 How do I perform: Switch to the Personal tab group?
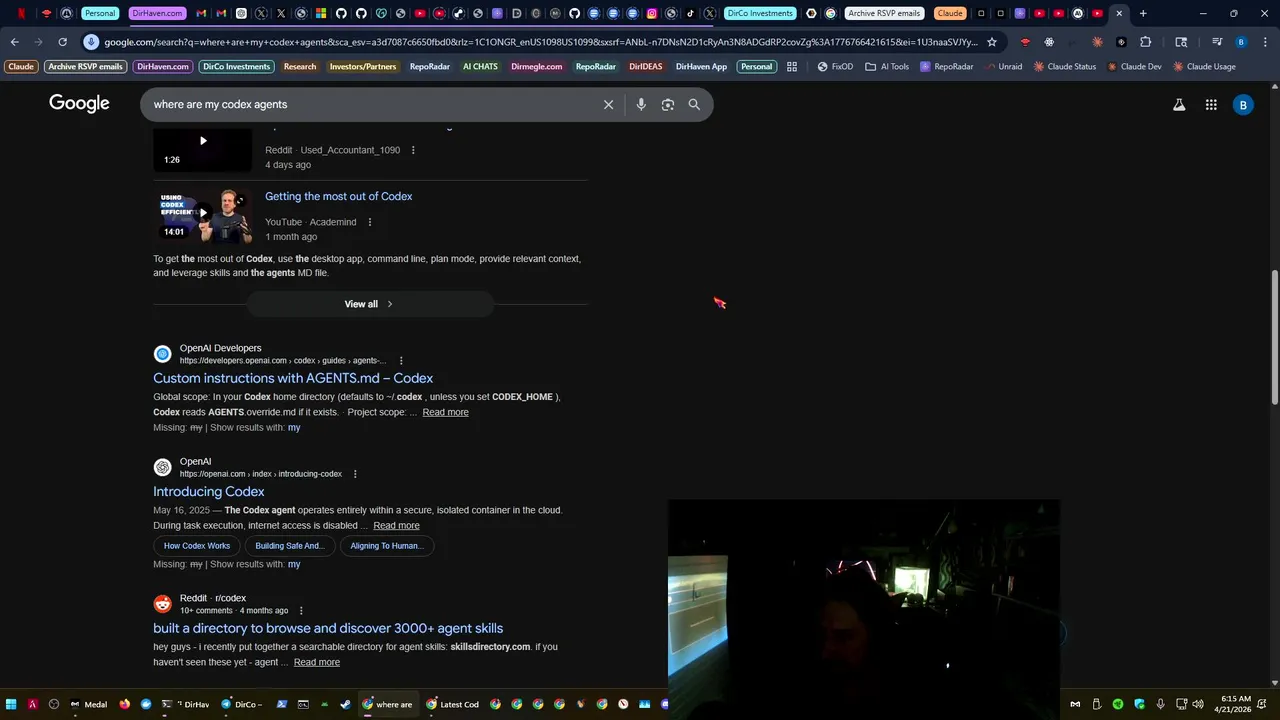click(x=99, y=13)
